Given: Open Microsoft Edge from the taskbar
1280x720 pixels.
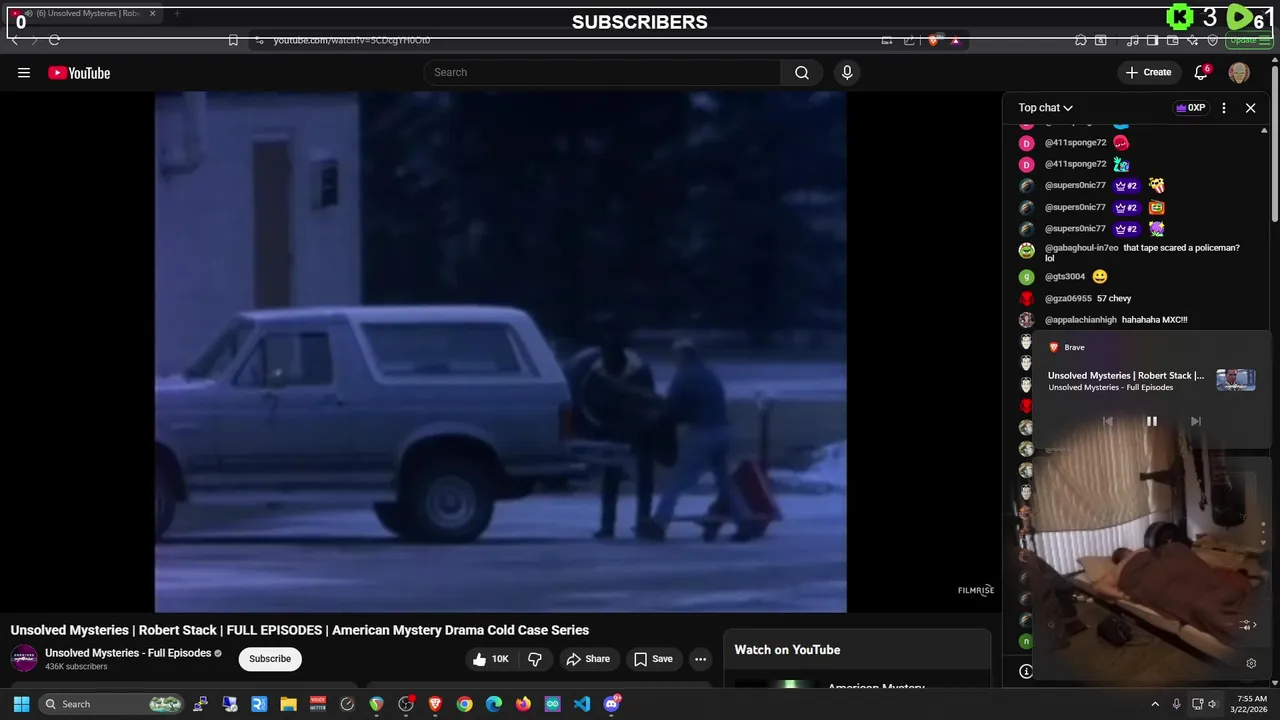Looking at the screenshot, I should 494,704.
